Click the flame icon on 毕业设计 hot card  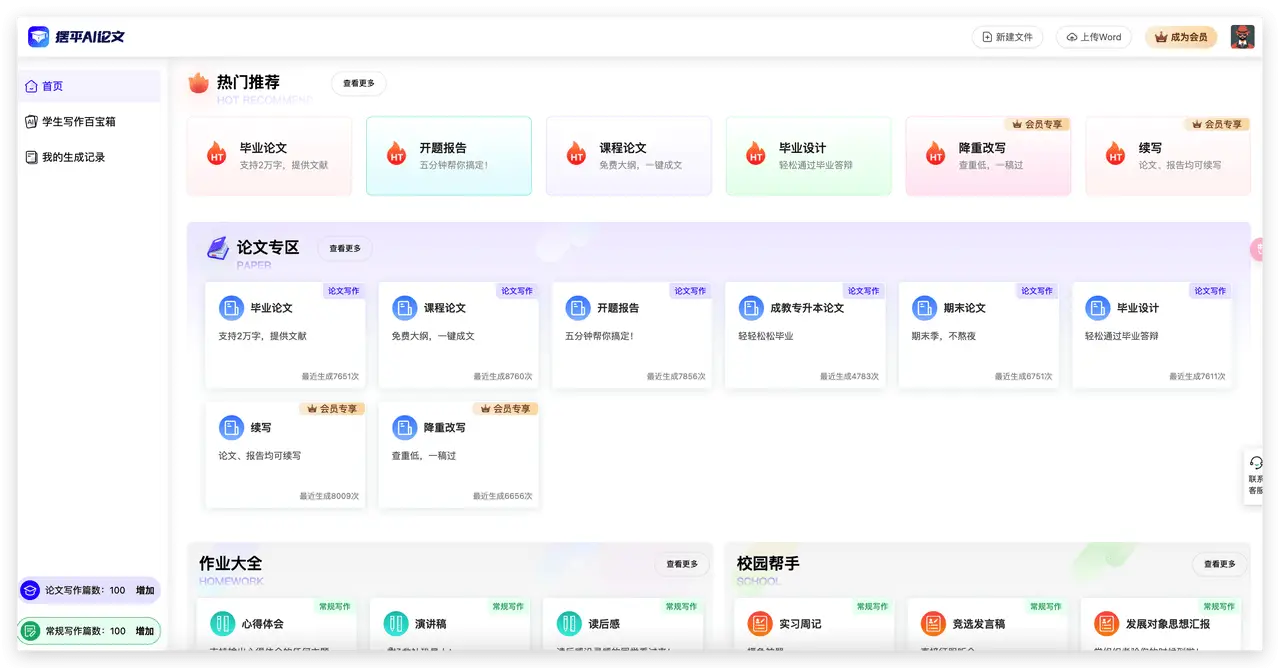pyautogui.click(x=756, y=154)
